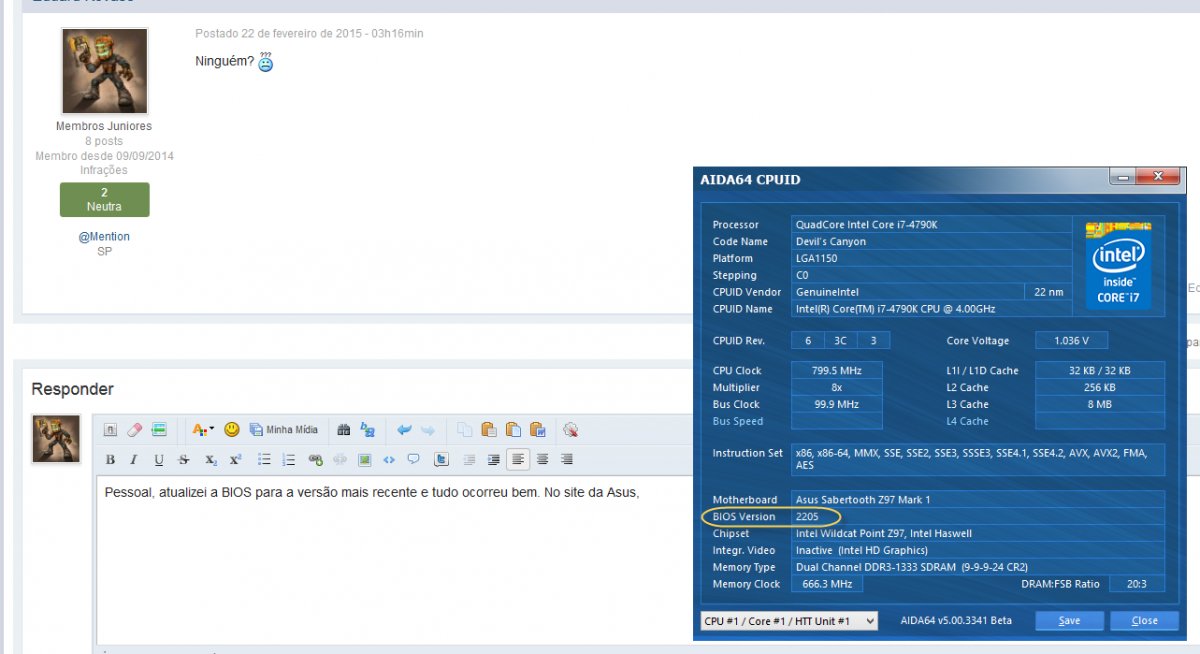Click the Responder heading
Screen dimensions: 1200x654
[72, 389]
